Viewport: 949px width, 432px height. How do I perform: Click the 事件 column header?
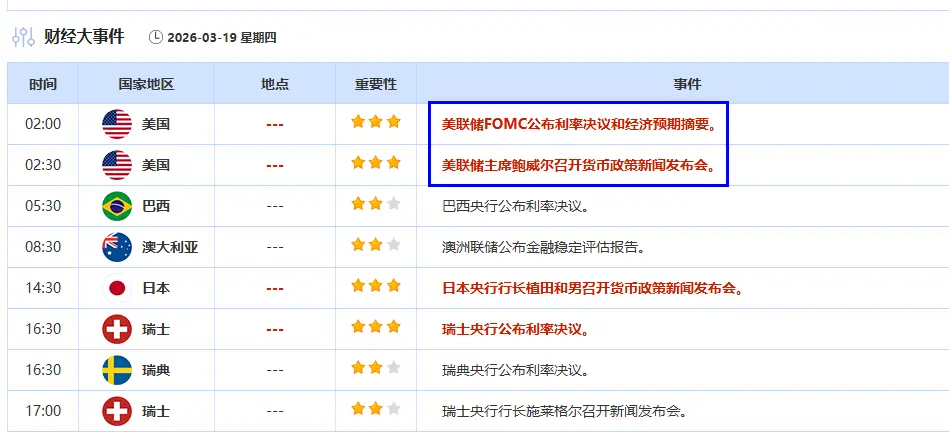(x=687, y=83)
